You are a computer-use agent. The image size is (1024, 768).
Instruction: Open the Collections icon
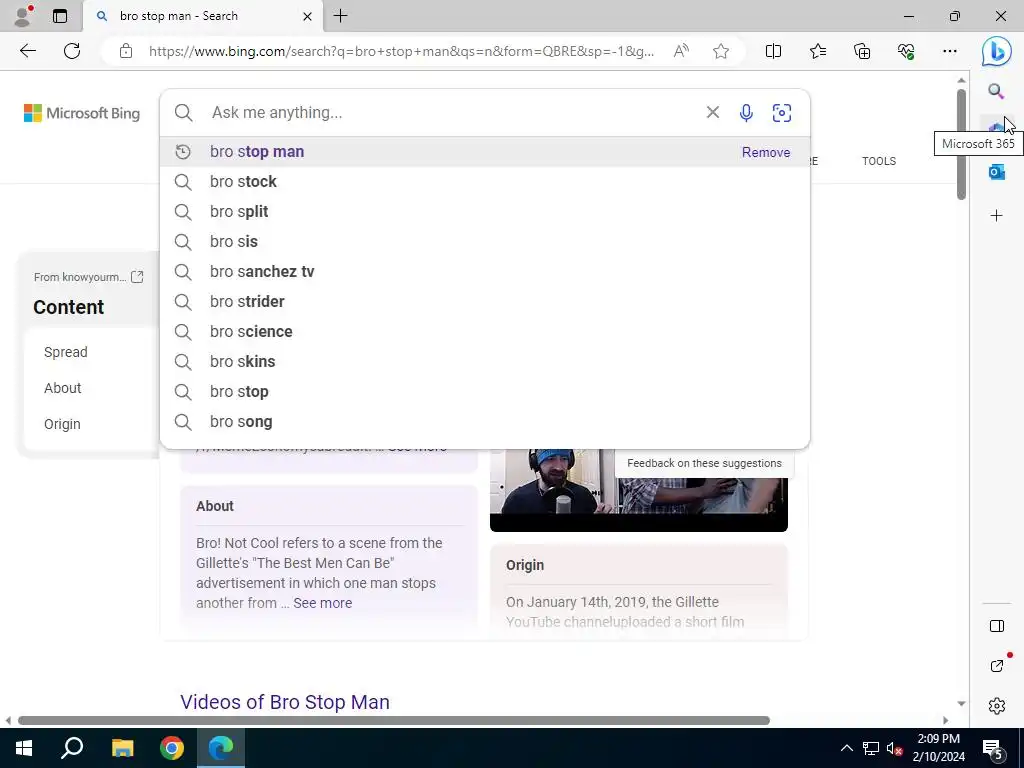(x=862, y=51)
